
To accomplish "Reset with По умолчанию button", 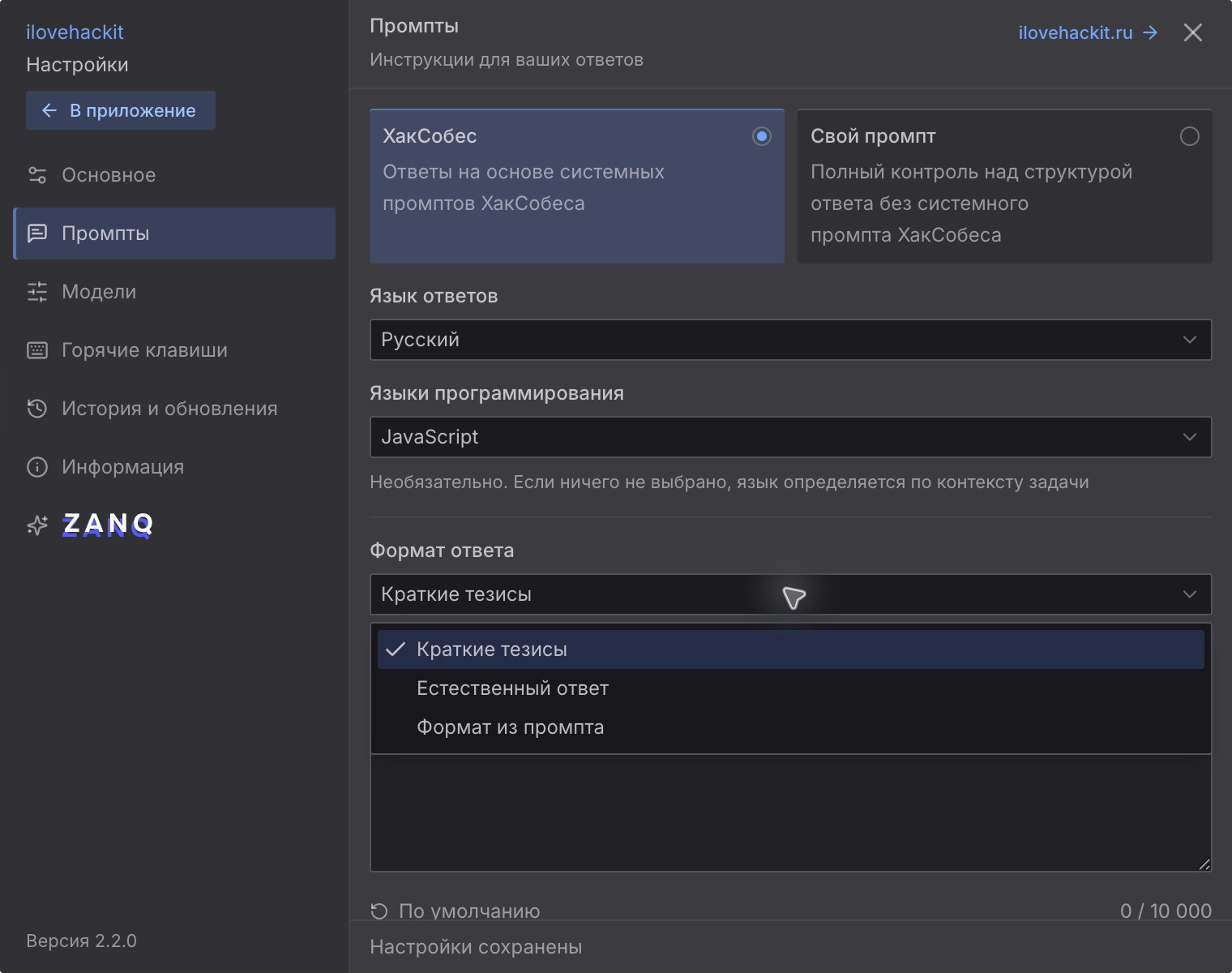I will [x=455, y=911].
